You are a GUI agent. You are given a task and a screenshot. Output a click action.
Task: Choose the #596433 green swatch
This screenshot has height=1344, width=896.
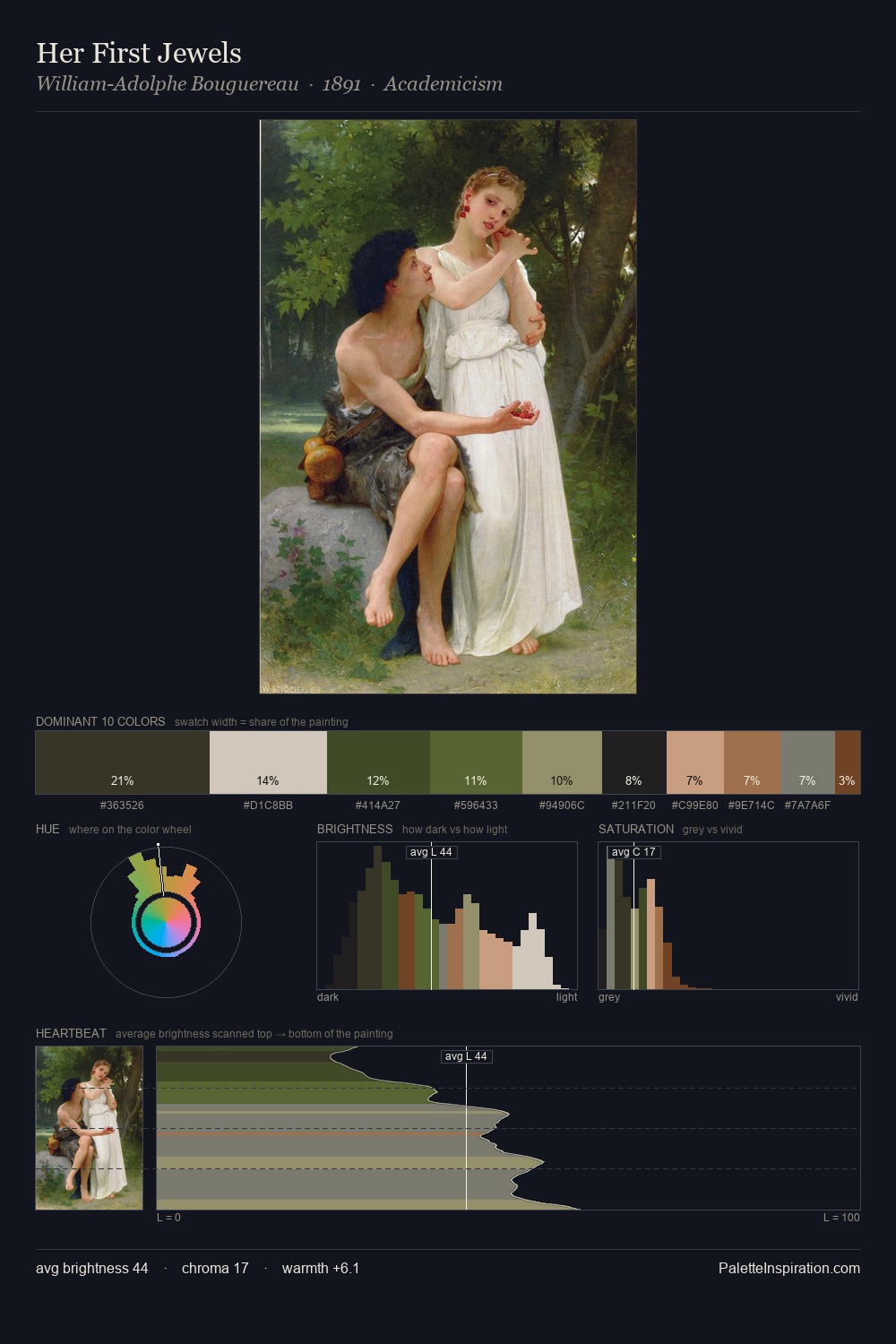tap(476, 762)
